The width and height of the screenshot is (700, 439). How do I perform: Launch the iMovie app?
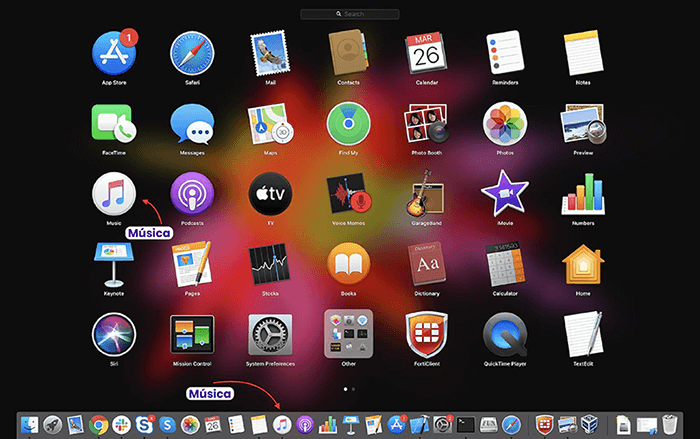click(505, 193)
